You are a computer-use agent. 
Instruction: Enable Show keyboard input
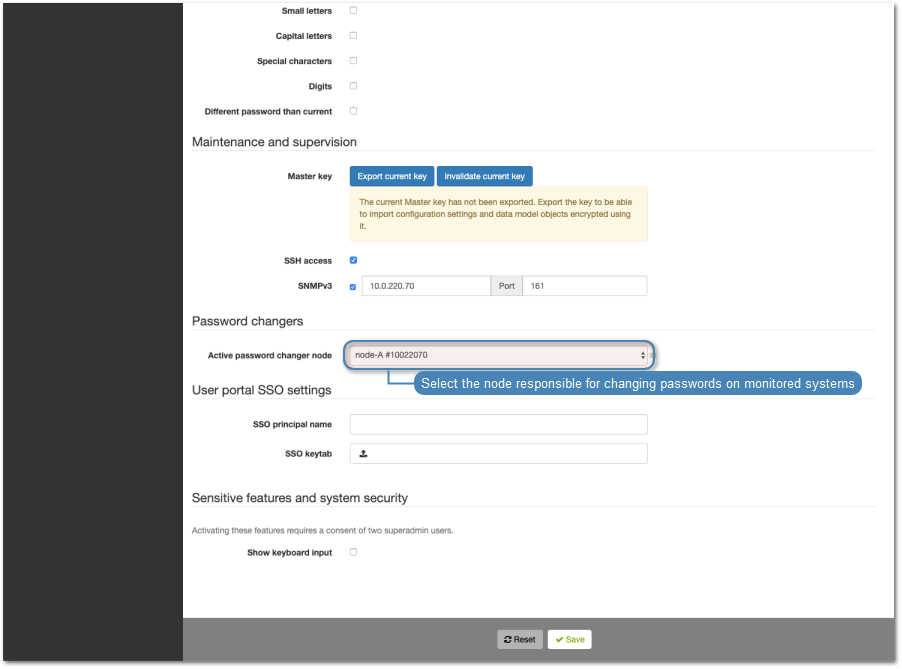pyautogui.click(x=352, y=551)
